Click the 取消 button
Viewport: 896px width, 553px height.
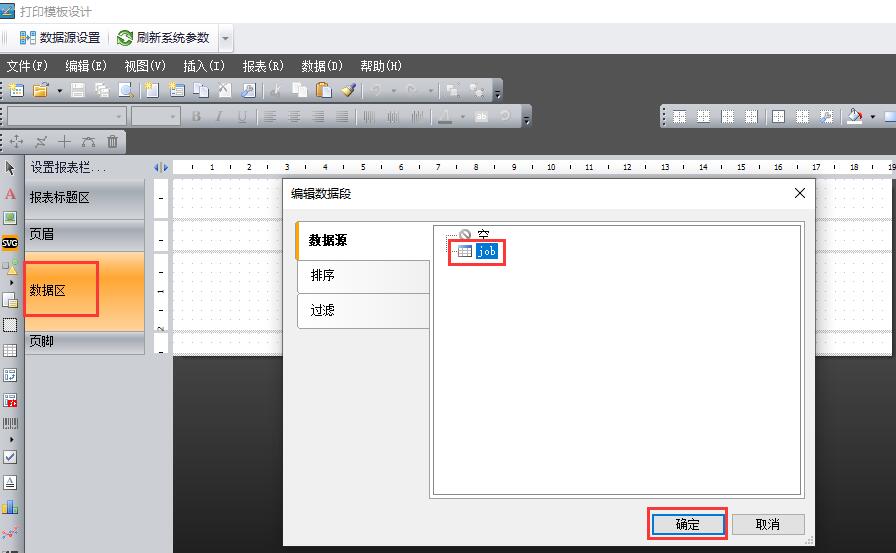[767, 524]
